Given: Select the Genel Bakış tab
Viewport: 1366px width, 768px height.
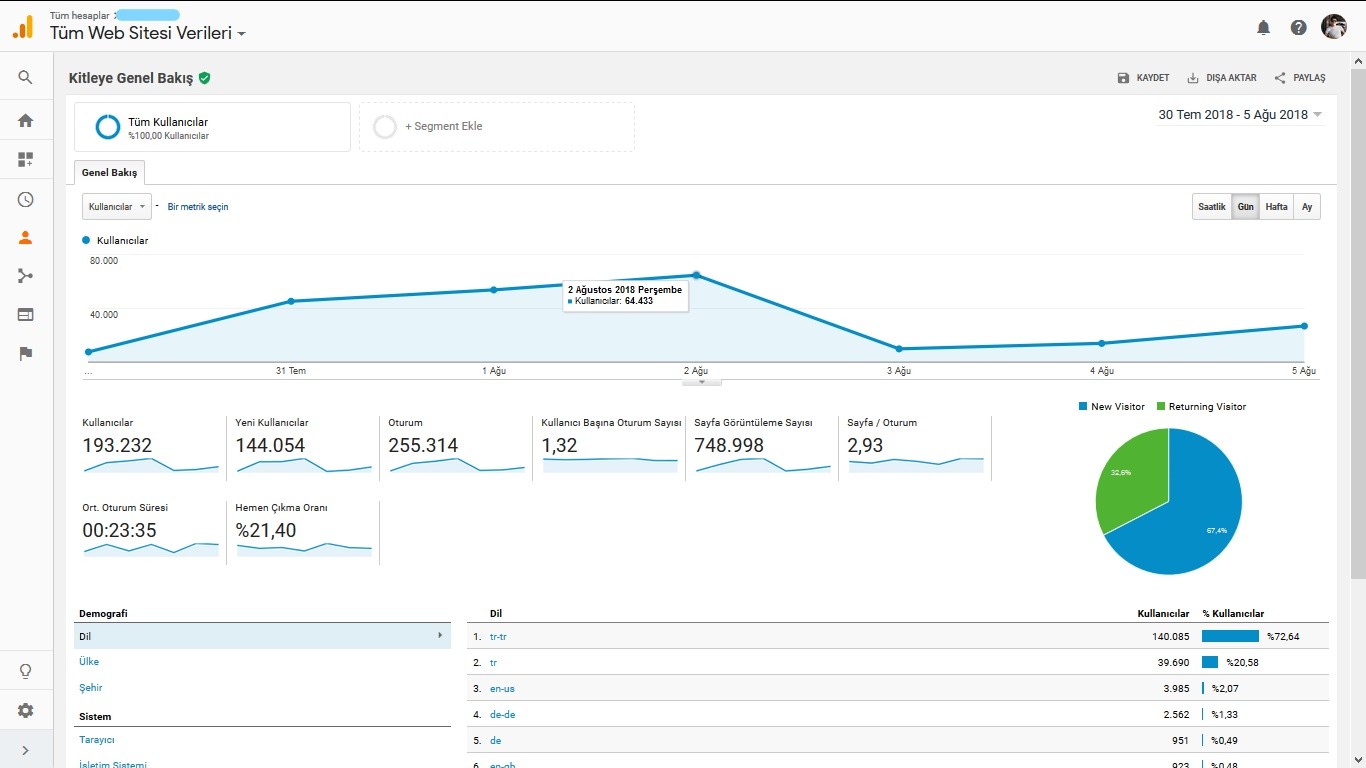Looking at the screenshot, I should tap(110, 173).
